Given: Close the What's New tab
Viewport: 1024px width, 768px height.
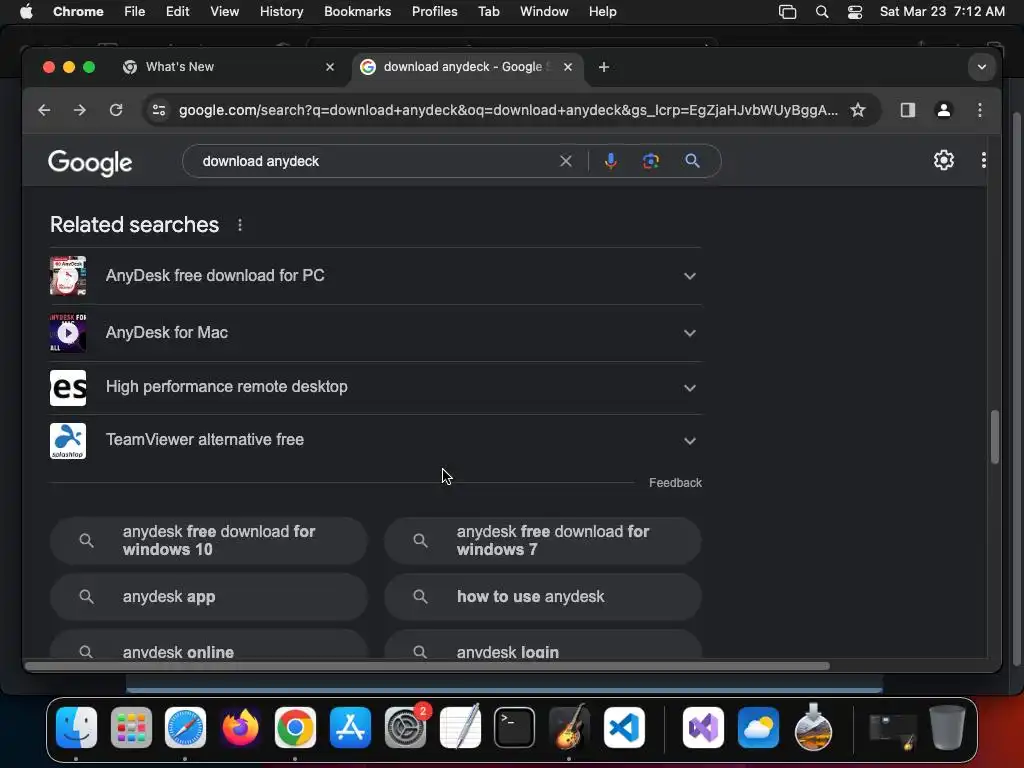Looking at the screenshot, I should [x=330, y=67].
